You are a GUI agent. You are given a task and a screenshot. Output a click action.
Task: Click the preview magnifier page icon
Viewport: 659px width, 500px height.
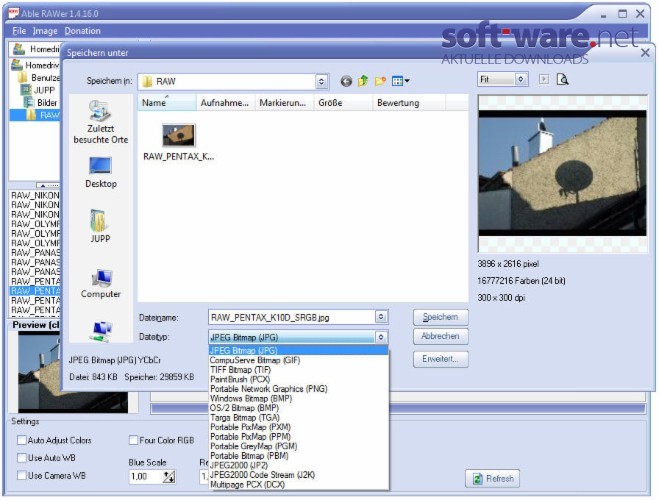pos(562,79)
